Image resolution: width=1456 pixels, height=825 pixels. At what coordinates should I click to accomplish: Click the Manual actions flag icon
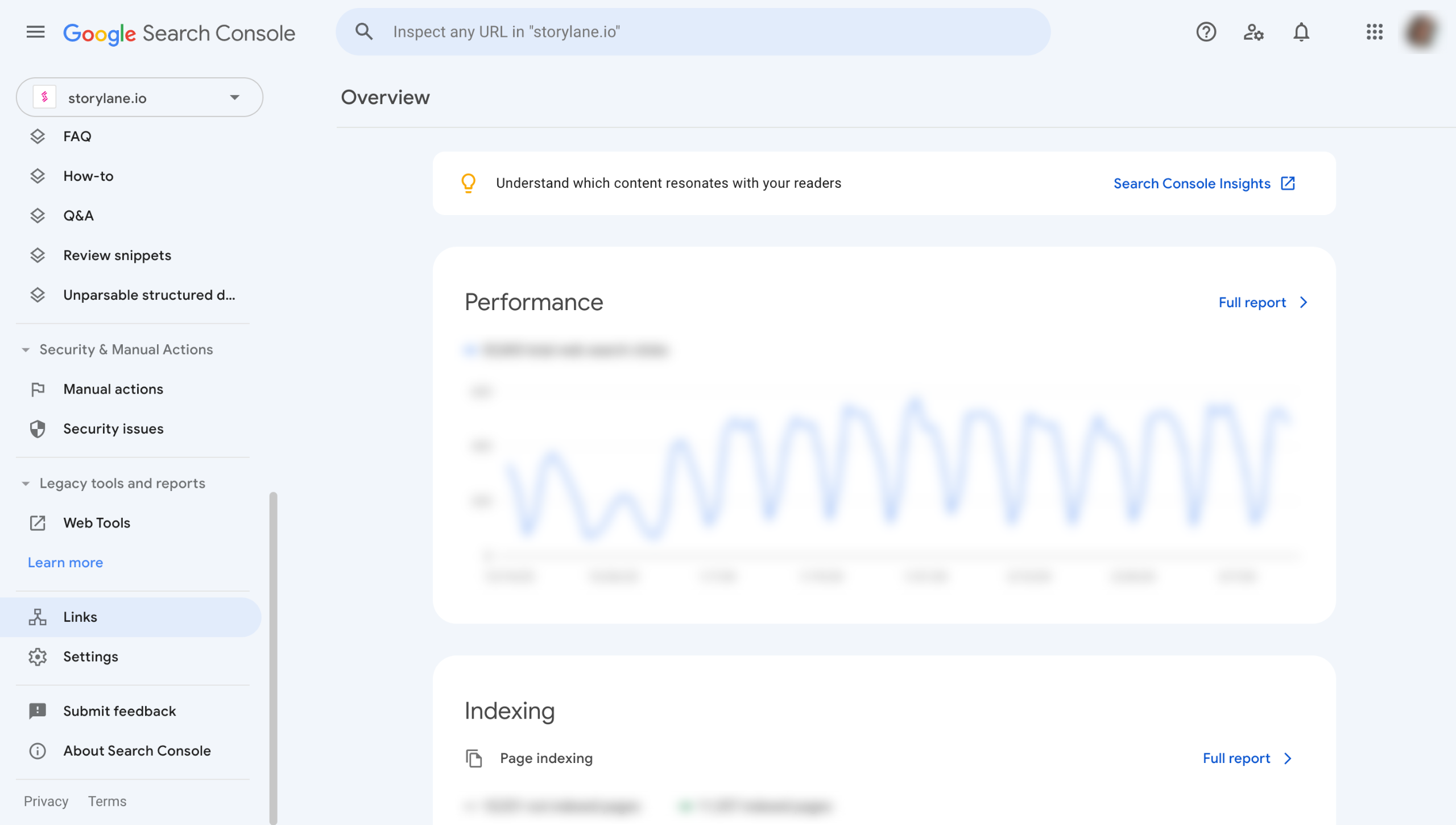click(x=38, y=390)
